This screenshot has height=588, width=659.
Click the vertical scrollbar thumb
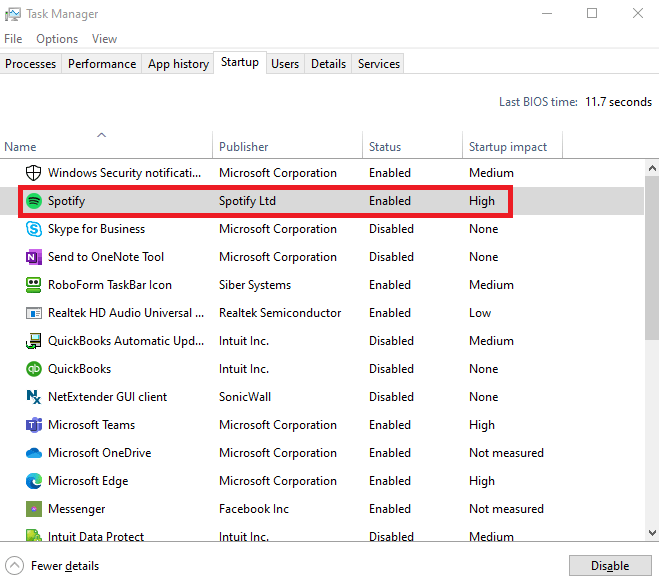tap(652, 258)
